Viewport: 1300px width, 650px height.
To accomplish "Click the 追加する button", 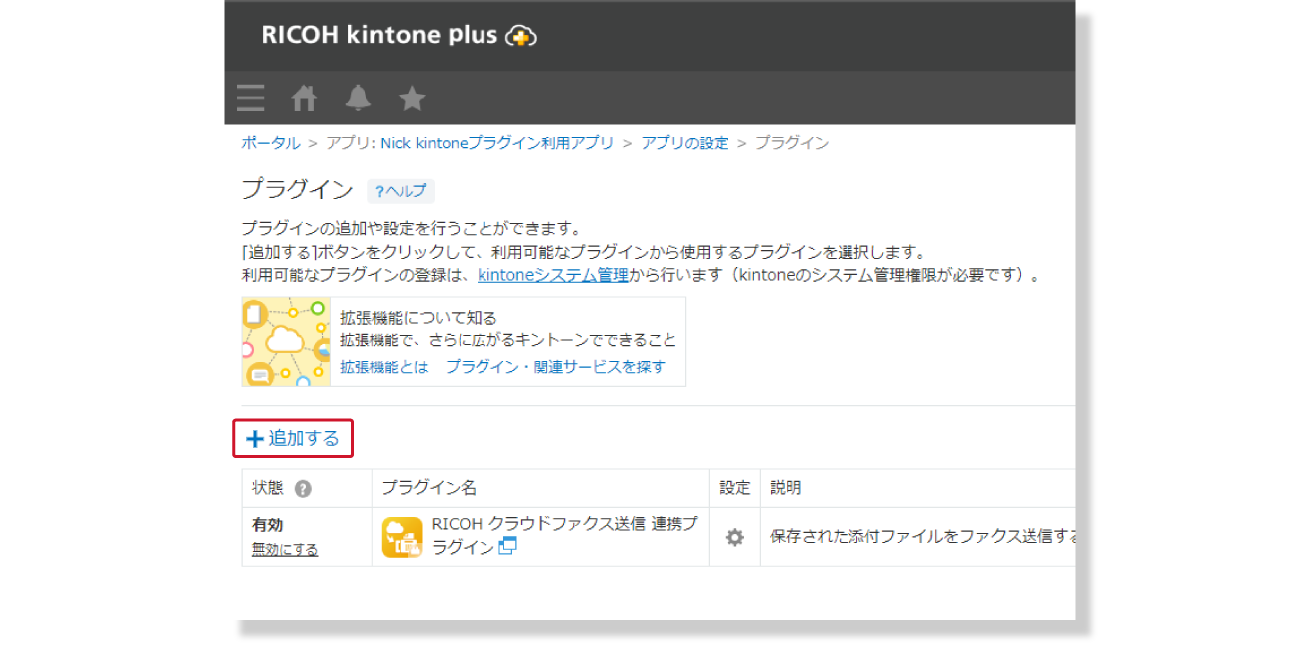I will click(293, 438).
